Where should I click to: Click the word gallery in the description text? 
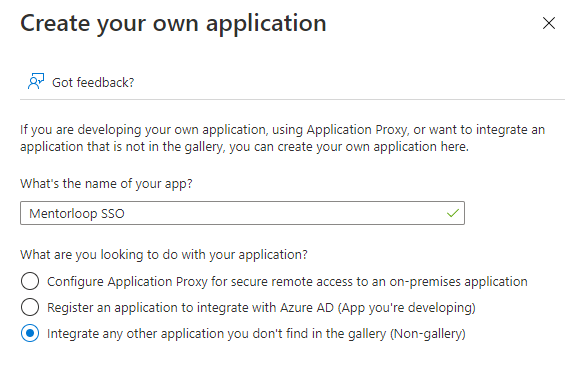click(205, 147)
